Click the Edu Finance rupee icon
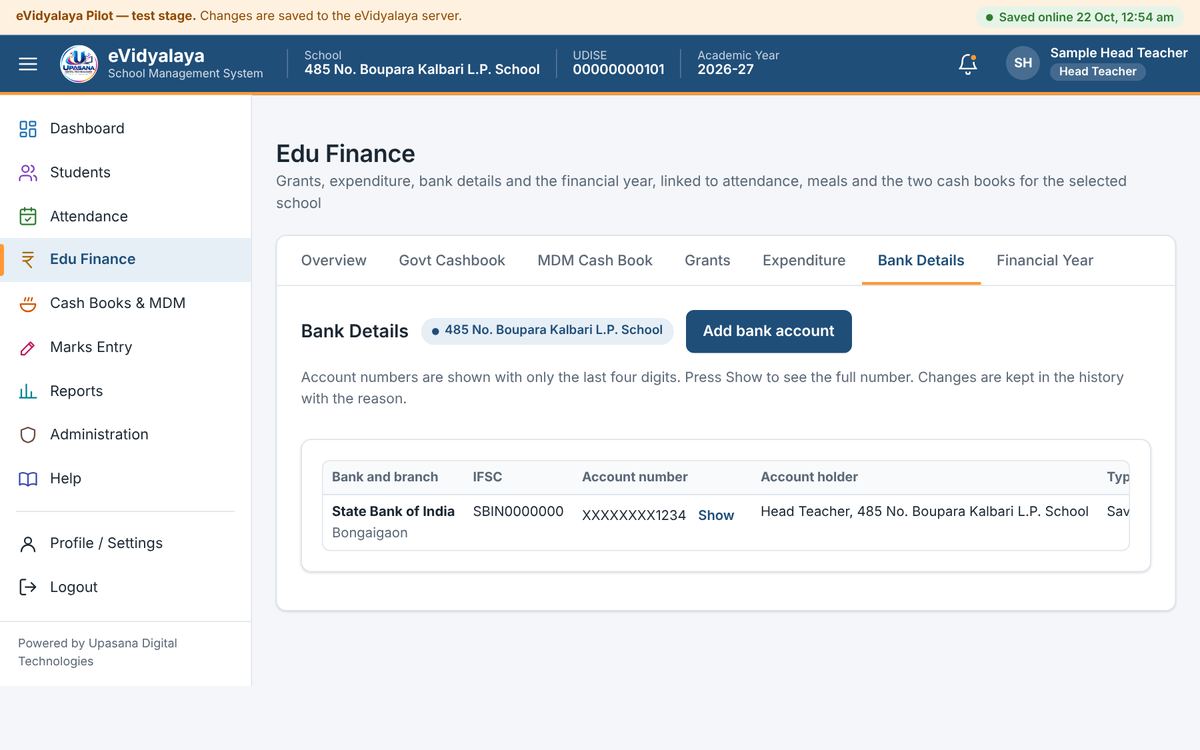1200x750 pixels. (x=28, y=259)
